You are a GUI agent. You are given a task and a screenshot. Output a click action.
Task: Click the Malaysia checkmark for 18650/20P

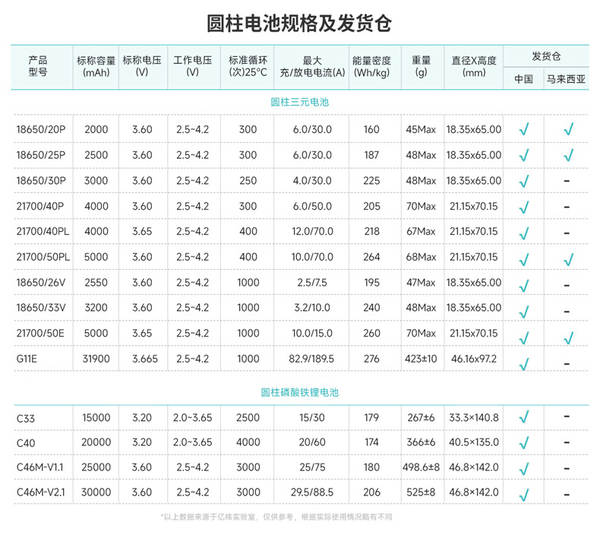[569, 129]
